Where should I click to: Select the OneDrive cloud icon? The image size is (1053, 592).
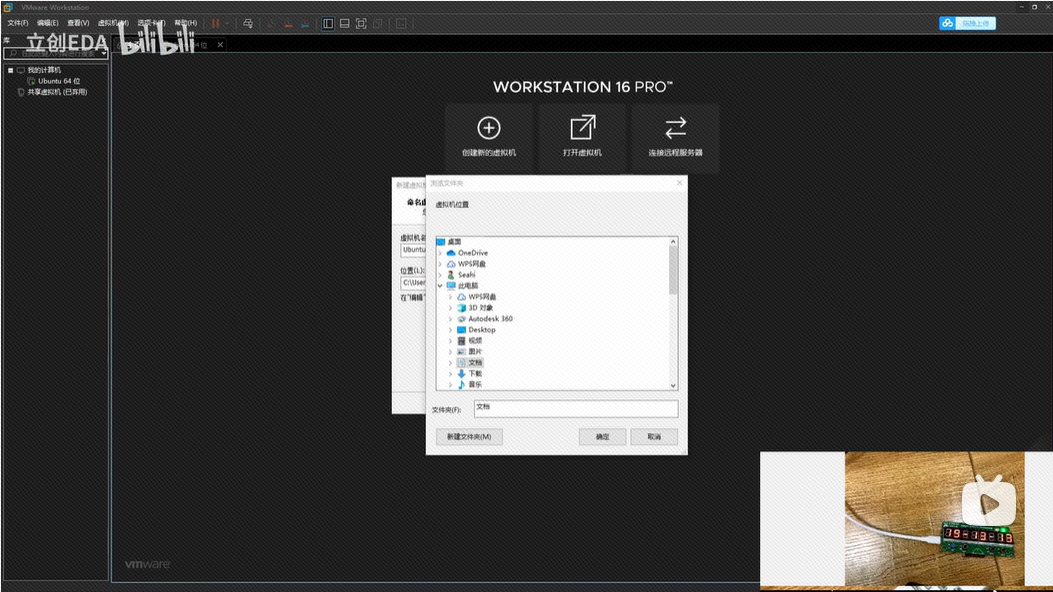(451, 253)
